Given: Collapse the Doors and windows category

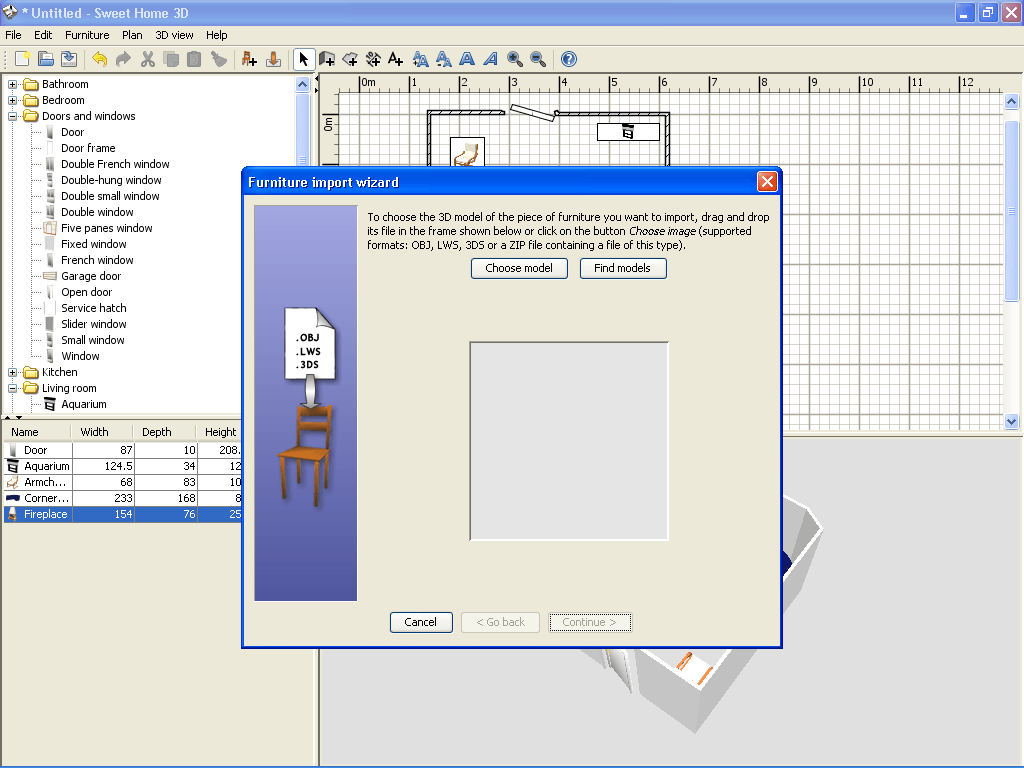Looking at the screenshot, I should tap(10, 116).
